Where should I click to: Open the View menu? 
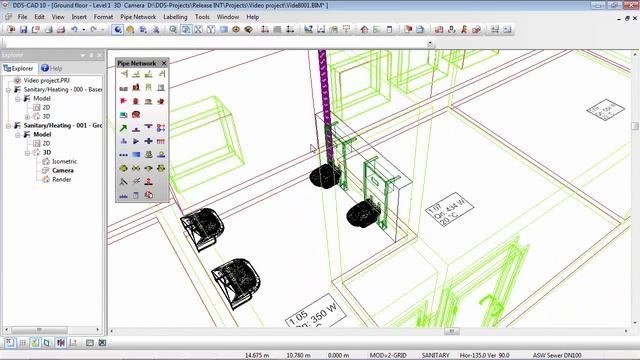click(58, 17)
